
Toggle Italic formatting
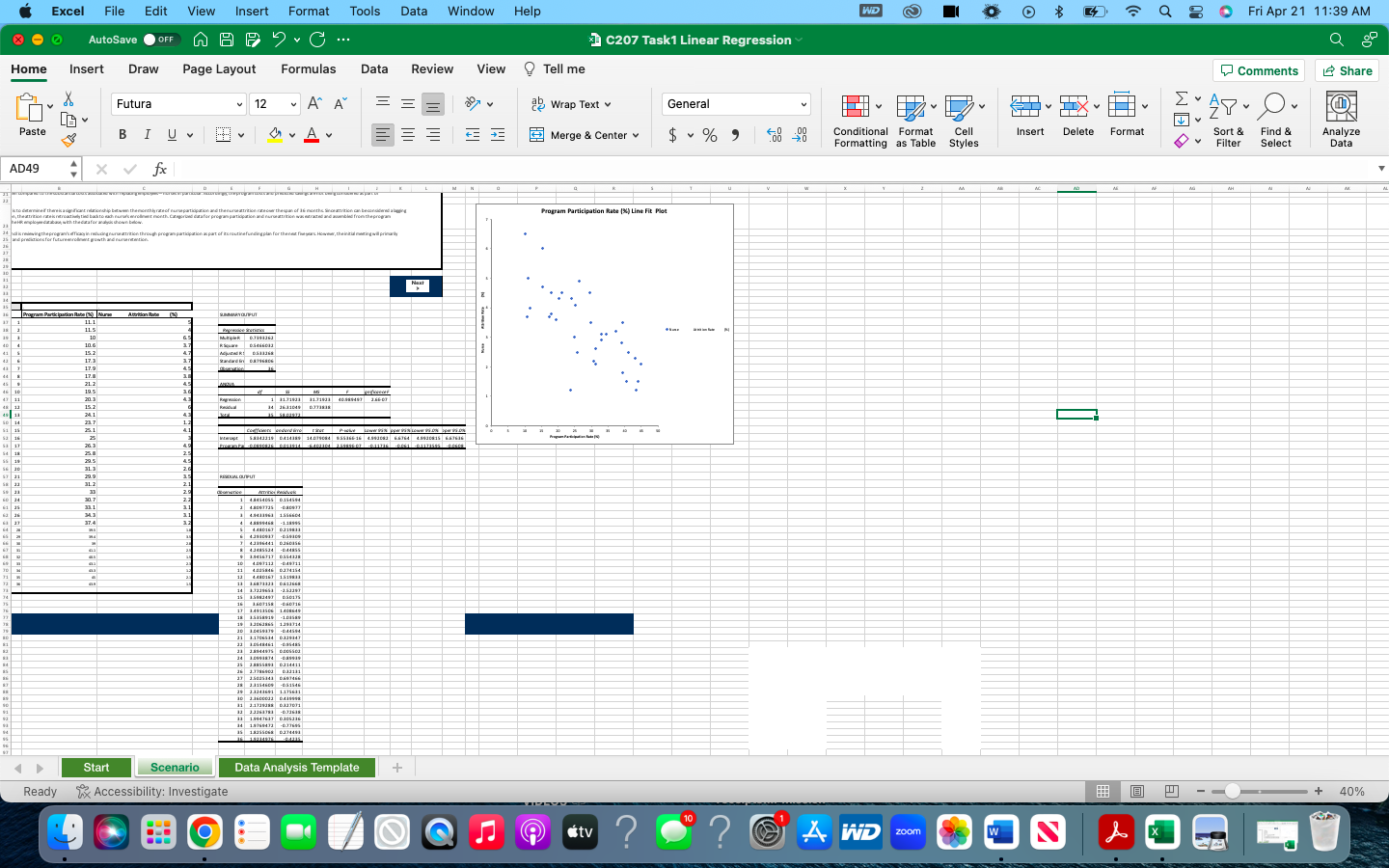click(x=148, y=135)
